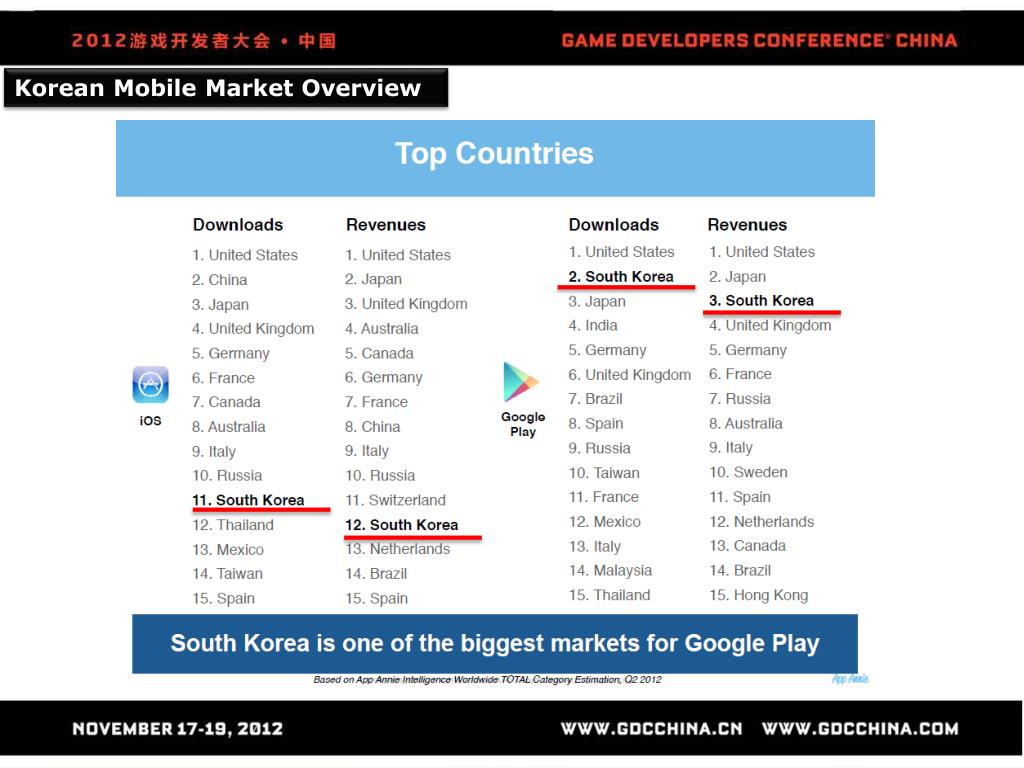Click the "iOS" label under the App Store icon

[150, 421]
